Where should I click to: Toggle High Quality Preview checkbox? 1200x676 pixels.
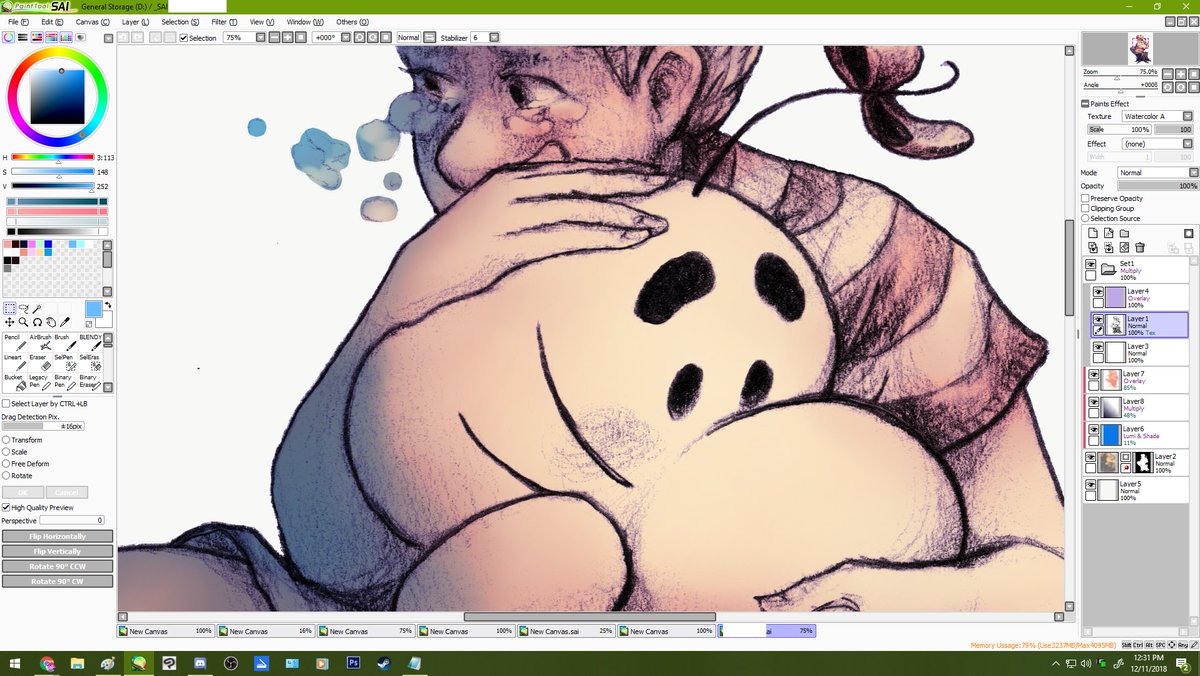[6, 507]
